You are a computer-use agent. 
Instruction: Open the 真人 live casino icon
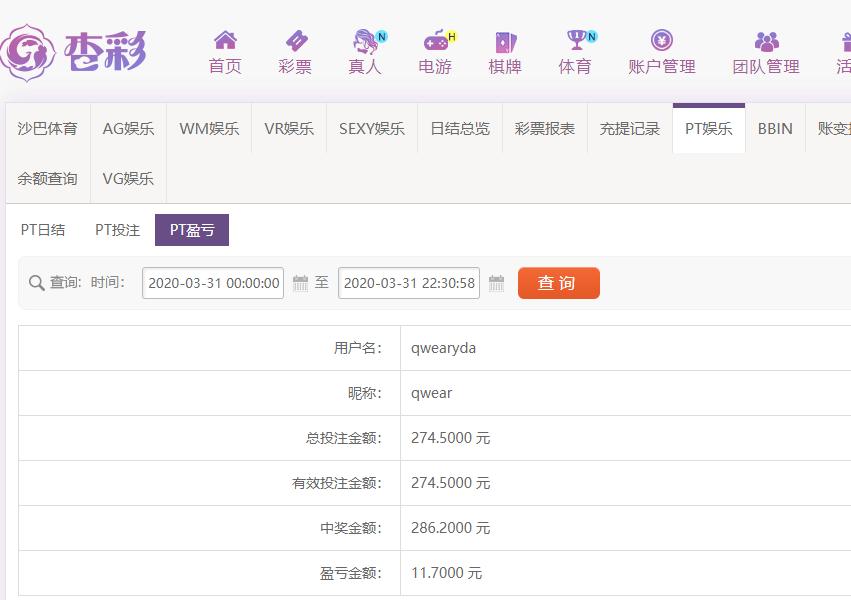click(x=365, y=41)
